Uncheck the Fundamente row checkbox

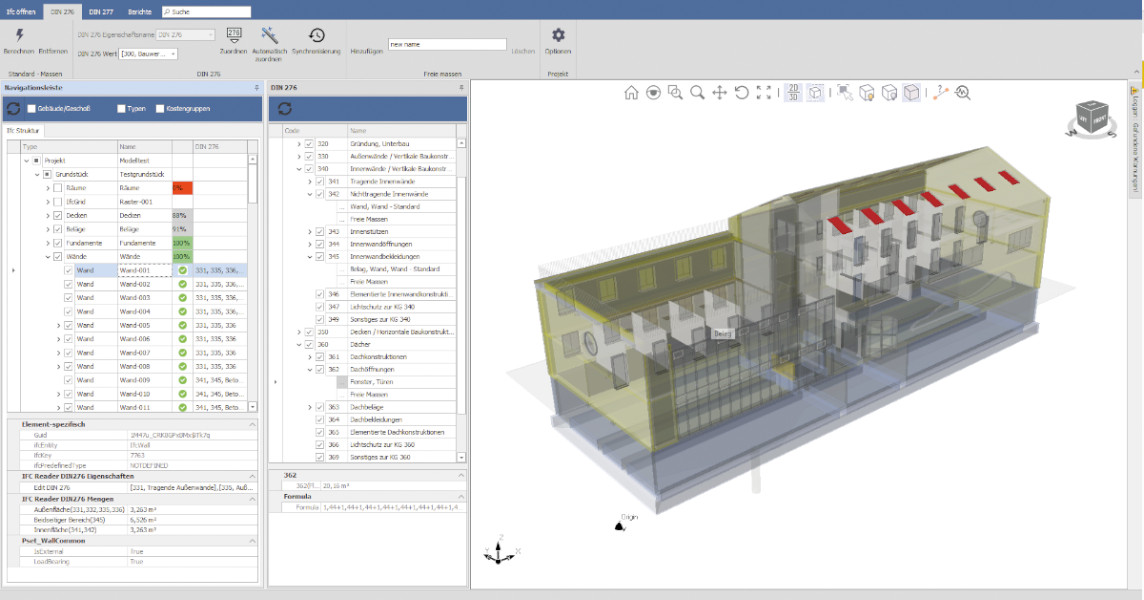pyautogui.click(x=58, y=243)
